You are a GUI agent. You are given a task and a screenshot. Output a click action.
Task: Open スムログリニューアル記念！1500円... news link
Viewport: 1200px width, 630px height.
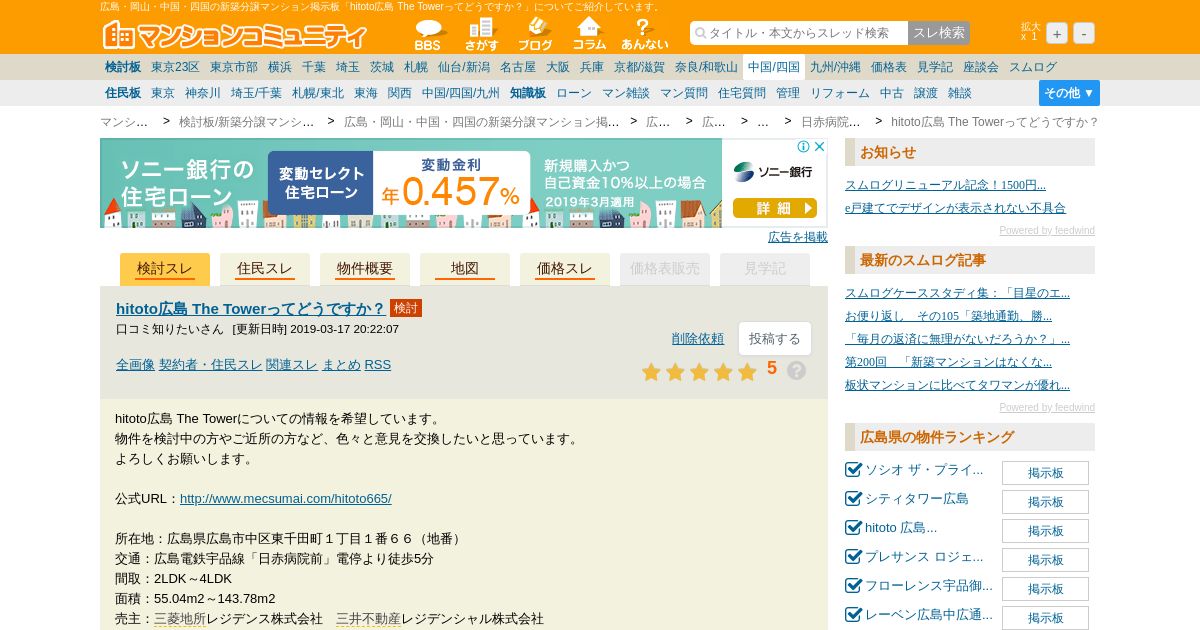click(x=945, y=185)
